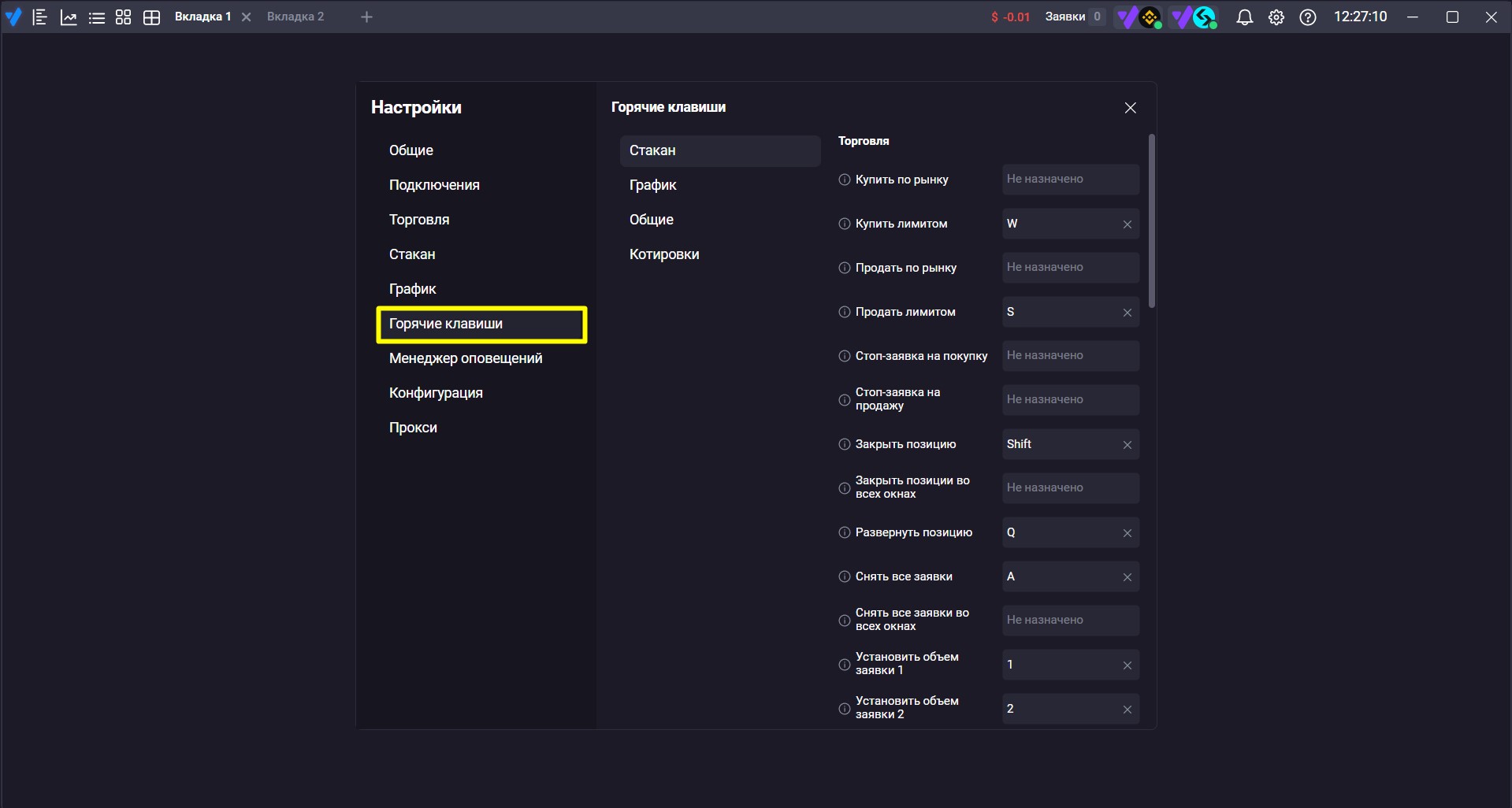Clear the A hotkey for Снять все заявки
1512x808 pixels.
click(x=1127, y=577)
